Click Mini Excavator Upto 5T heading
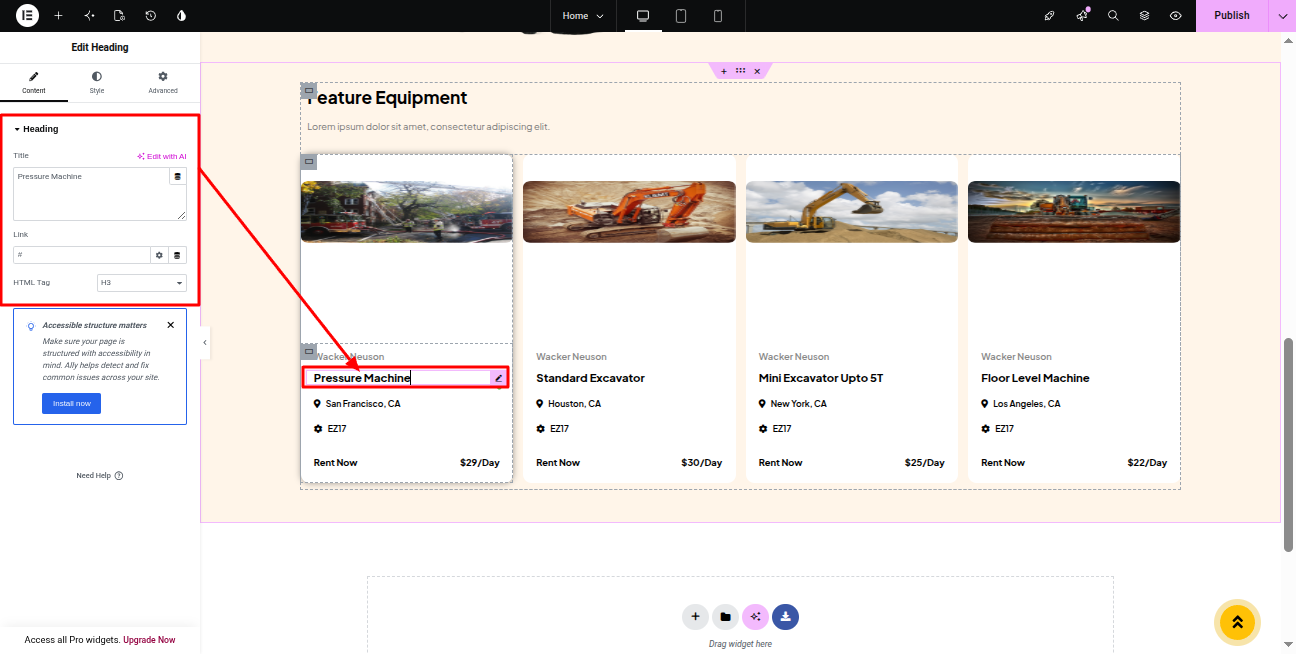The height and width of the screenshot is (654, 1296). tap(821, 378)
